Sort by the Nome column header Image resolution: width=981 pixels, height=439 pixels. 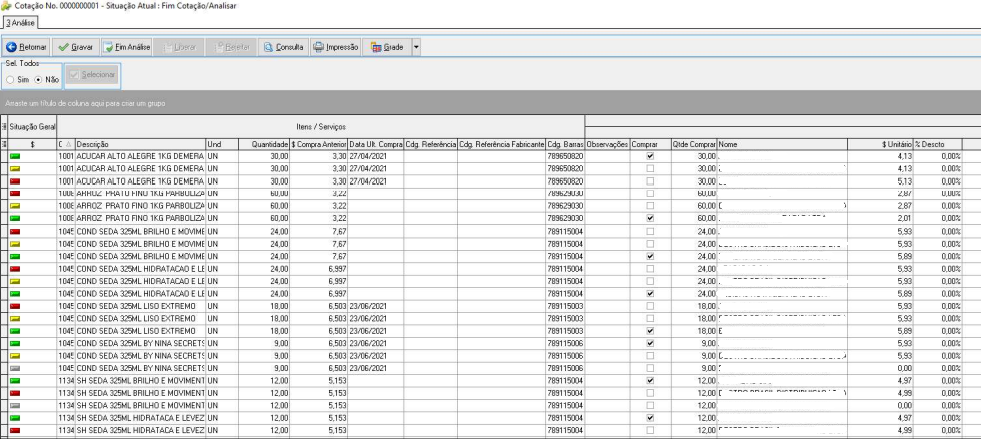pos(782,144)
